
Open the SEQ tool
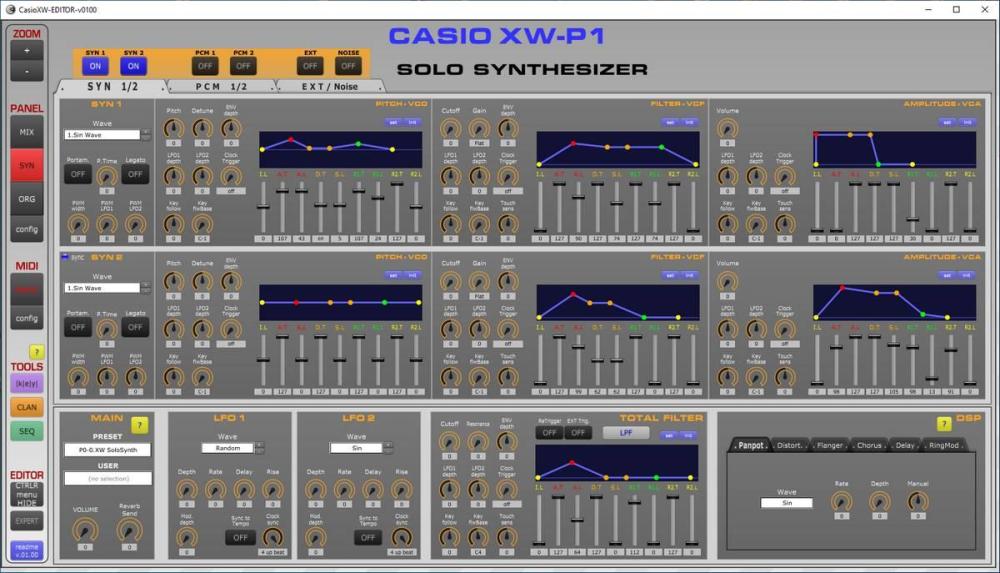(x=27, y=431)
